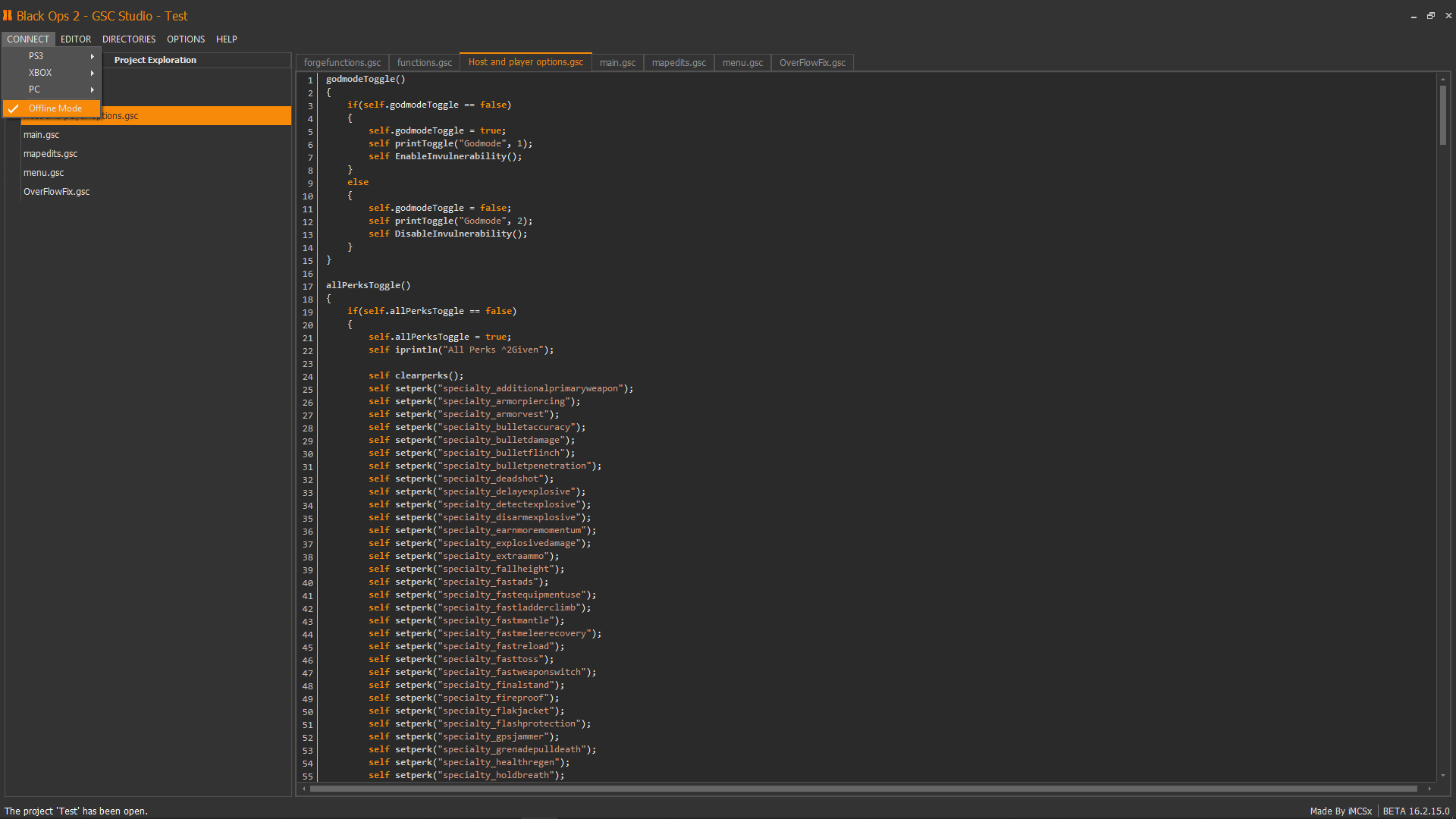
Task: Click line number 17 in gutter
Action: click(x=308, y=287)
